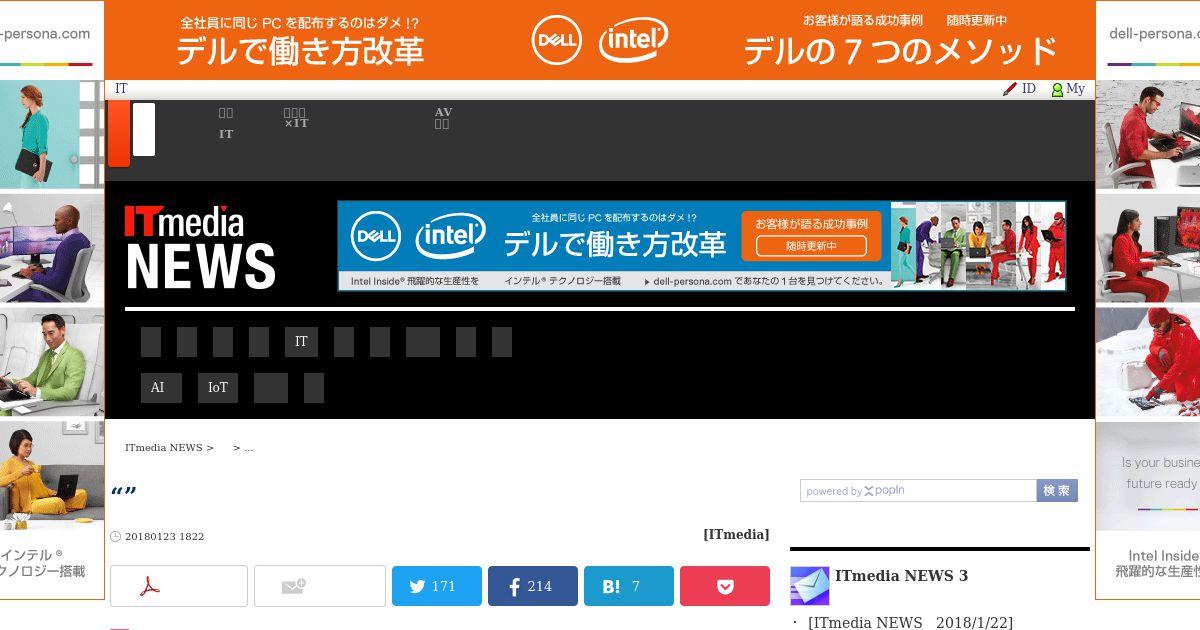Click the person in red snow ad image
This screenshot has width=1200, height=630.
1148,363
